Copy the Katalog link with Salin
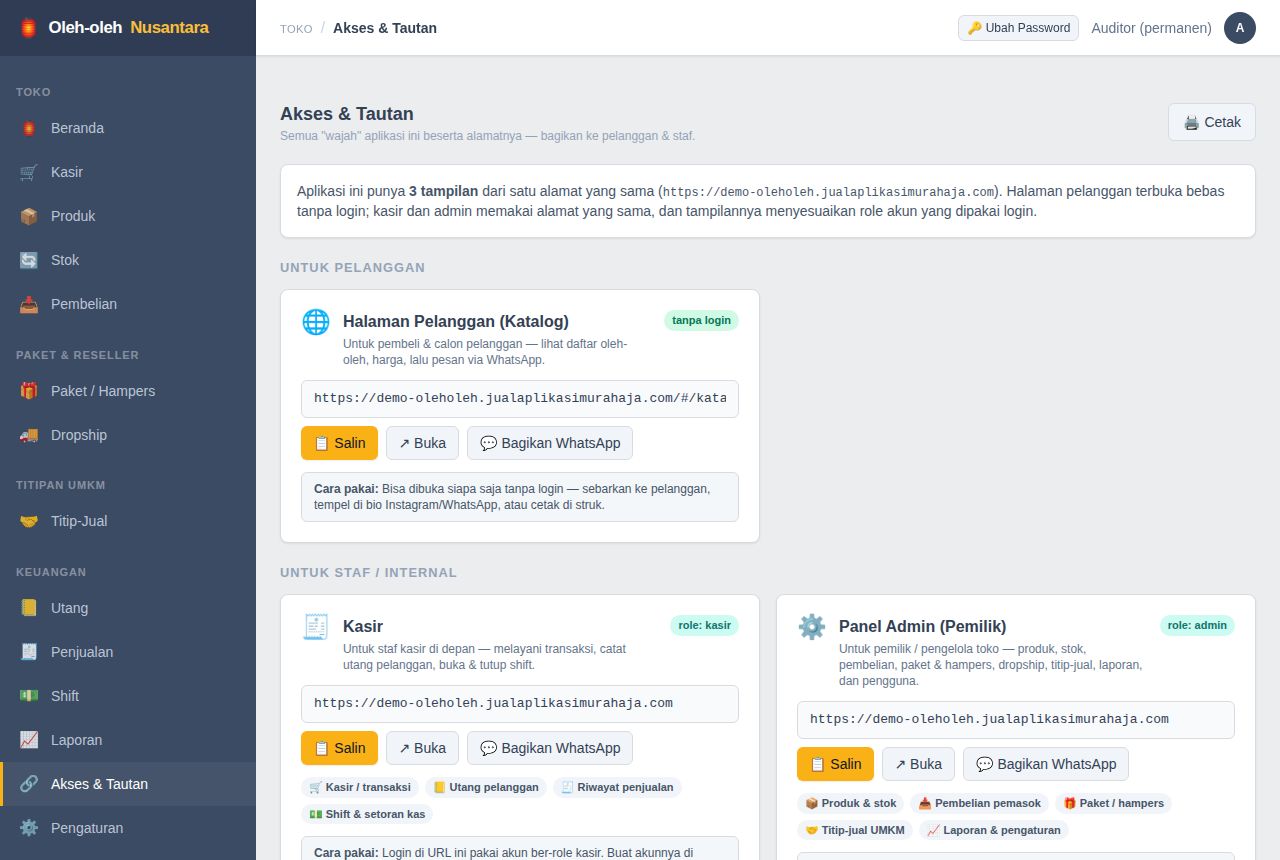The height and width of the screenshot is (860, 1280). [339, 443]
